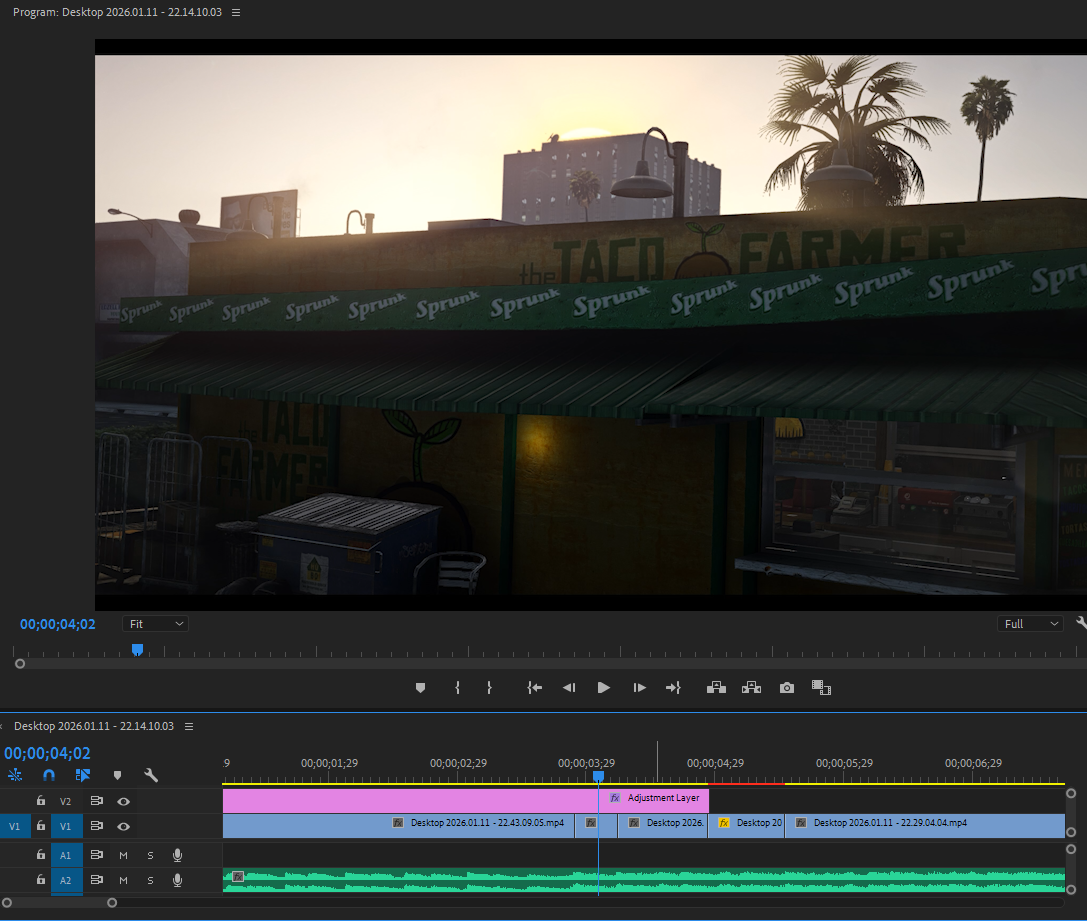The width and height of the screenshot is (1087, 921).
Task: Select clip Desktop 2026.01.11 - 22.29.04.04.mp4
Action: [925, 826]
